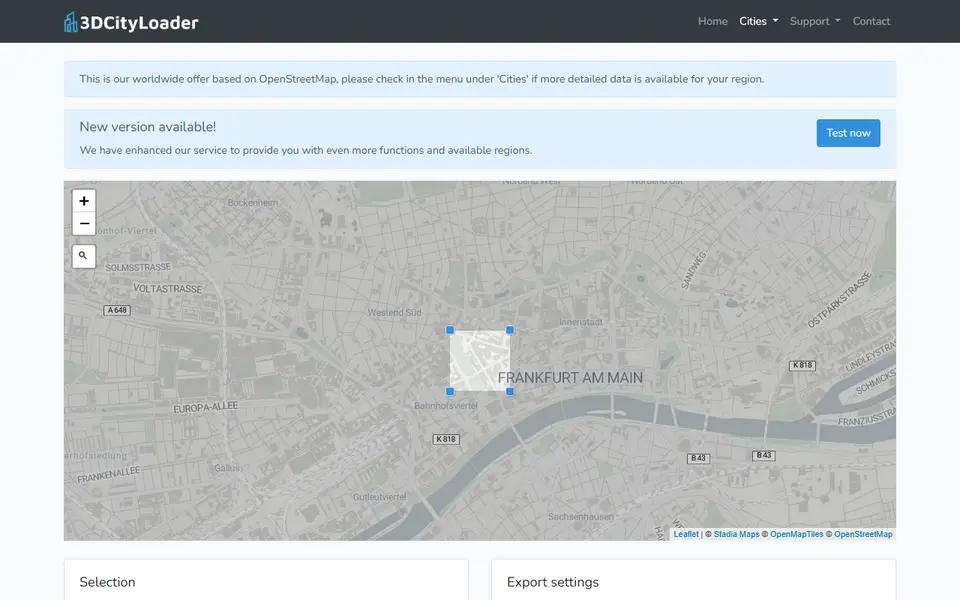Click the Gutleutviertel map label
960x600 pixels.
coord(379,497)
